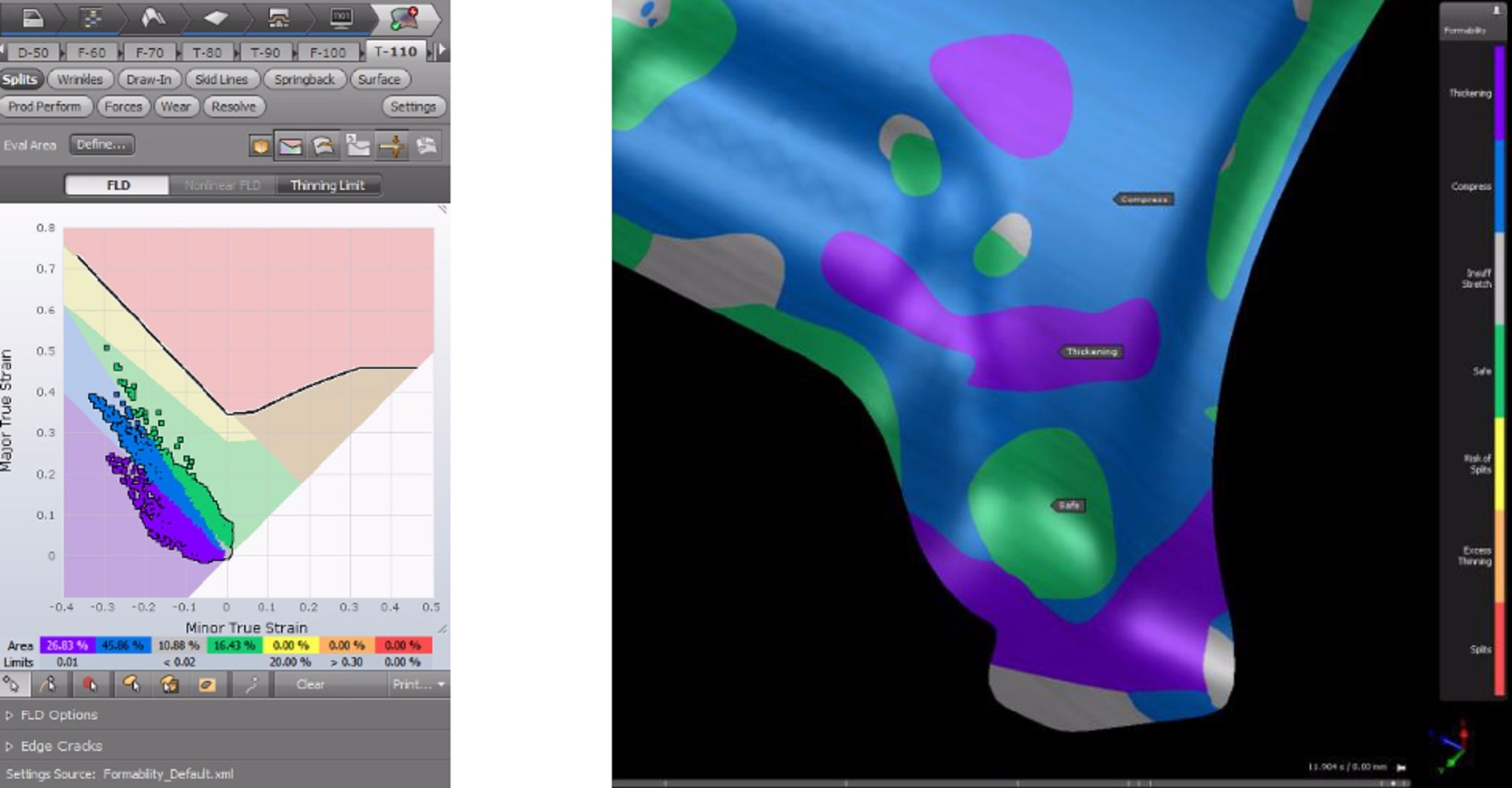Click the Settings Source Formability_Default.xml text
The height and width of the screenshot is (788, 1512).
120,774
